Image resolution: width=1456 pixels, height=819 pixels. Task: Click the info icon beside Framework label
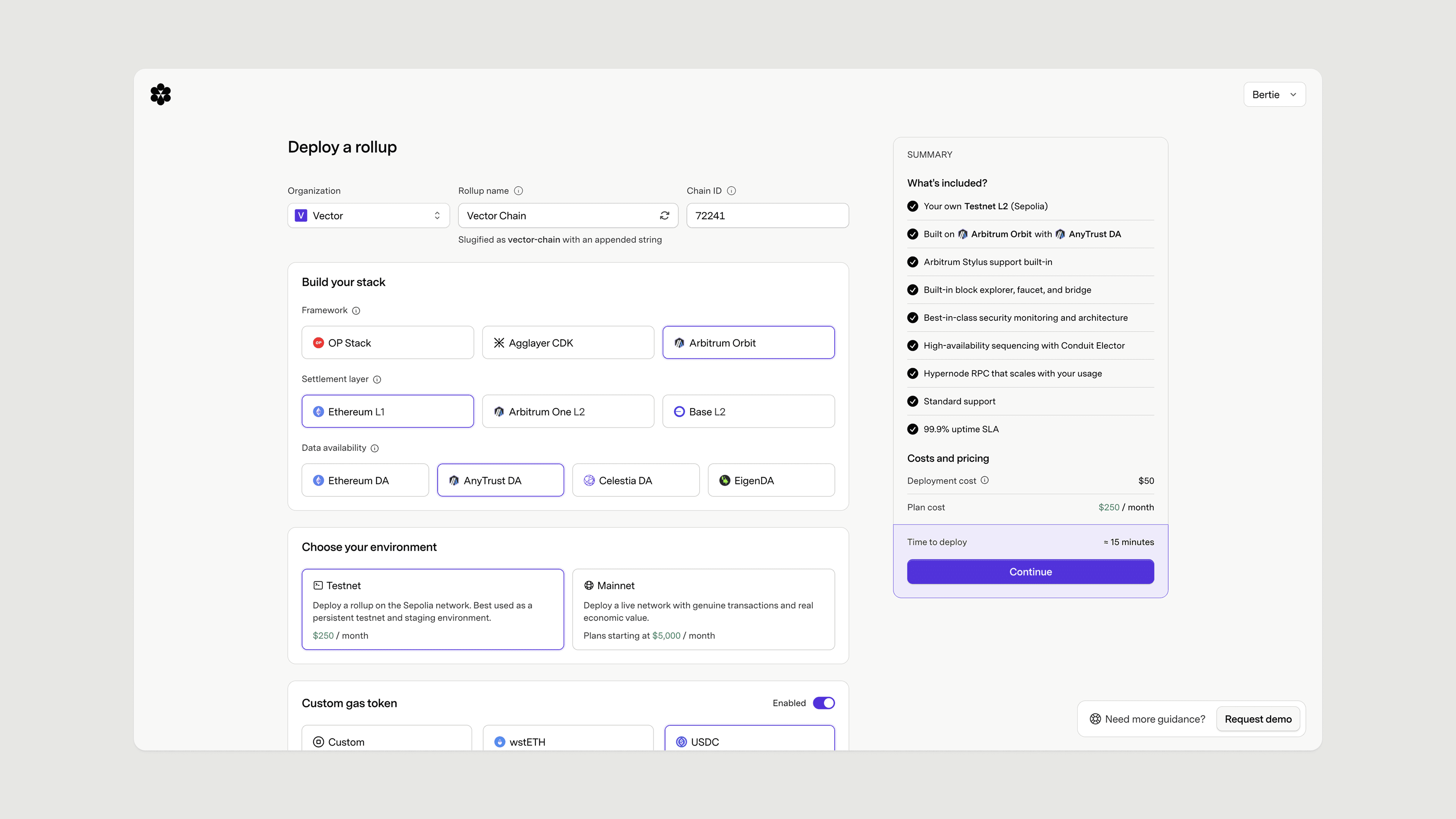click(356, 310)
